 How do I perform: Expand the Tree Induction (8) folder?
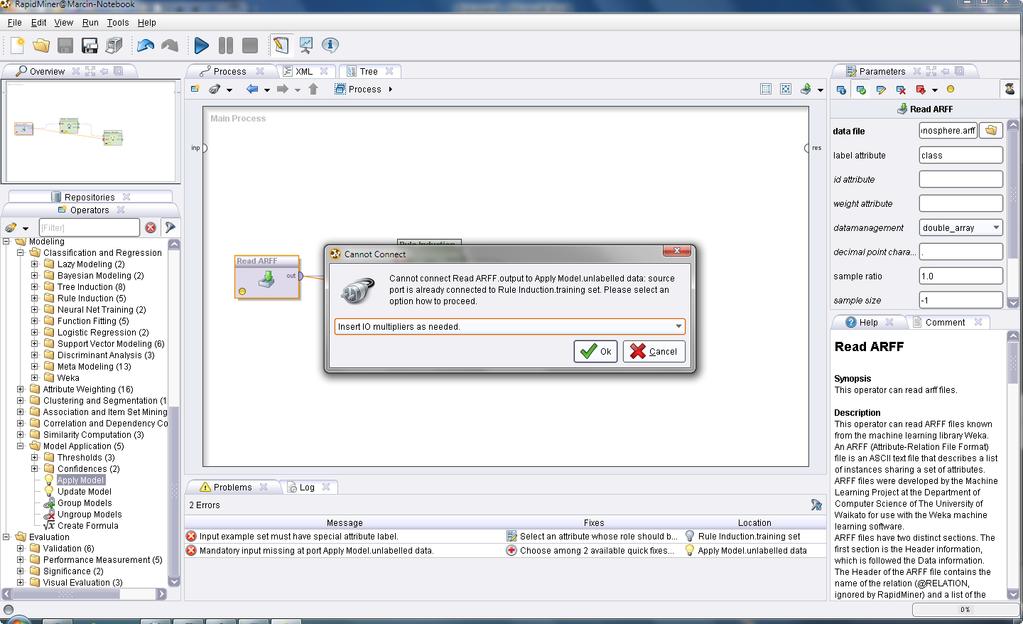[35, 287]
